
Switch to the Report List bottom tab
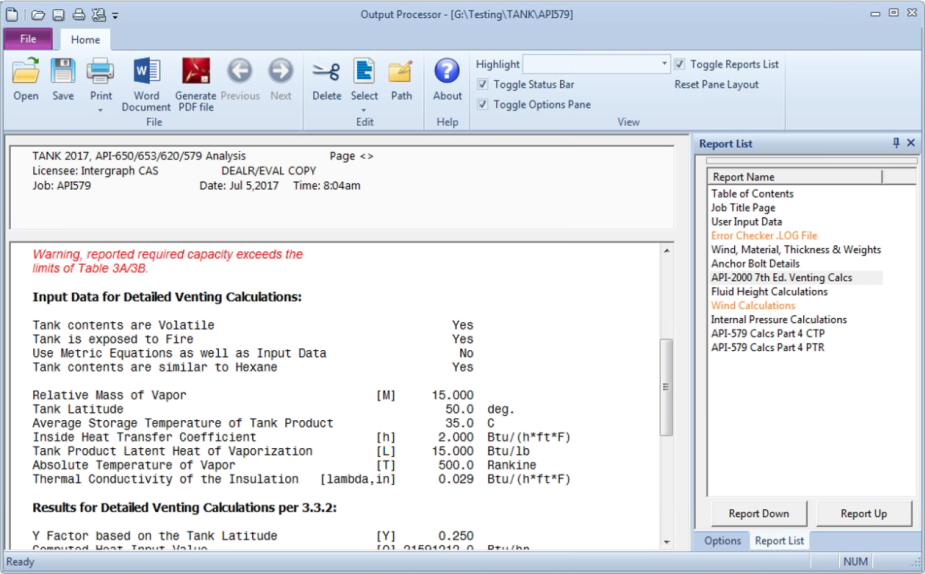[779, 540]
